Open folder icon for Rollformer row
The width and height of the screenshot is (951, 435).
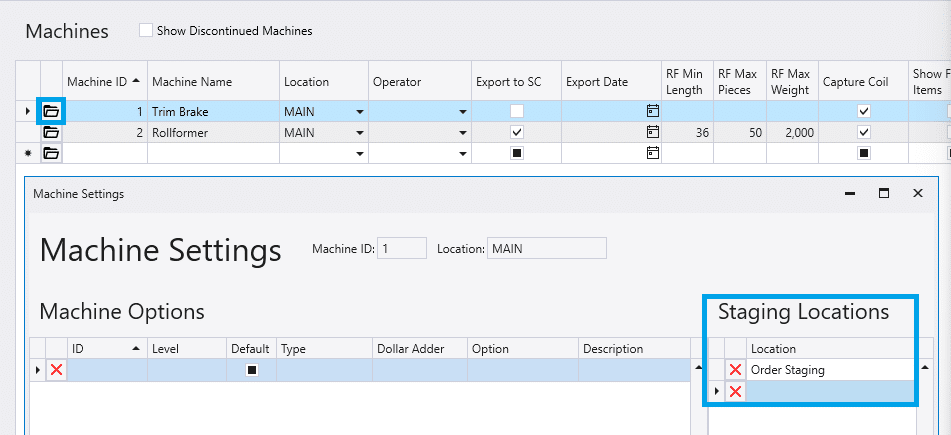[51, 132]
